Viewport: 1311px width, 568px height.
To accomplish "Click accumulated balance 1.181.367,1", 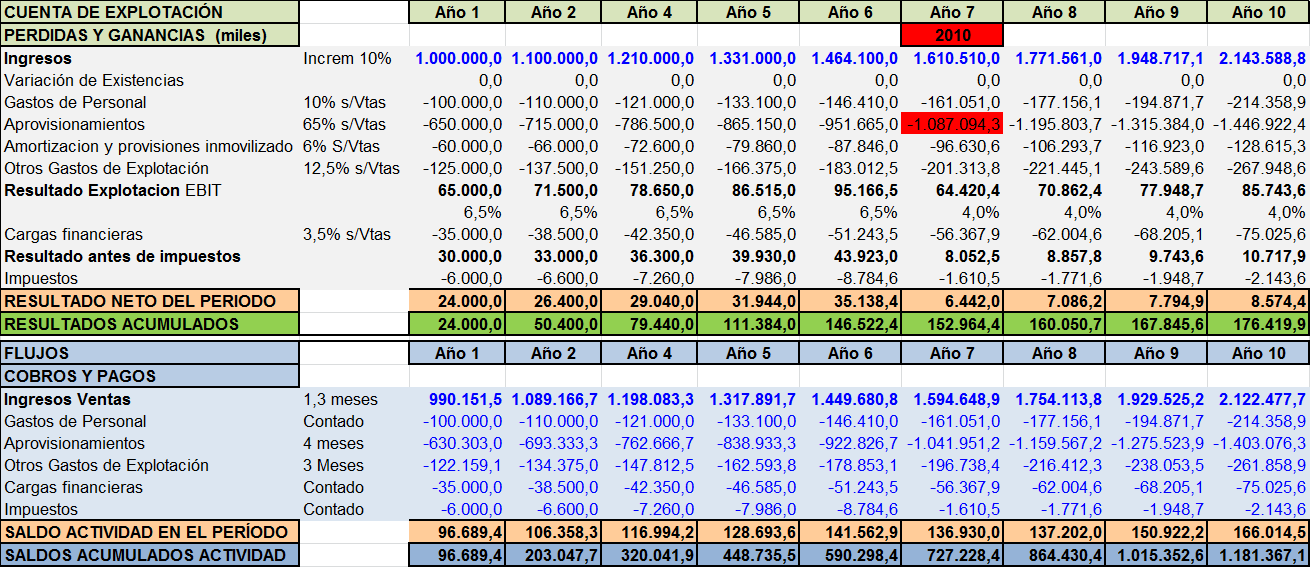I will click(1258, 555).
